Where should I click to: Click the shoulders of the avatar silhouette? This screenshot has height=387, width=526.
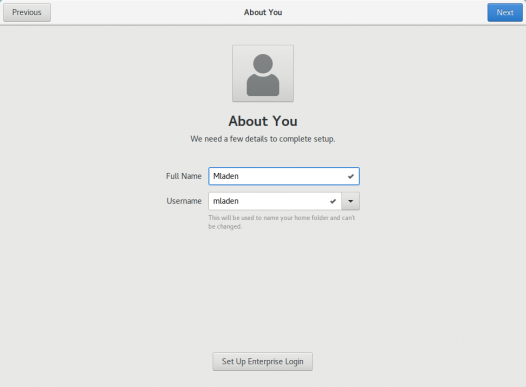263,85
